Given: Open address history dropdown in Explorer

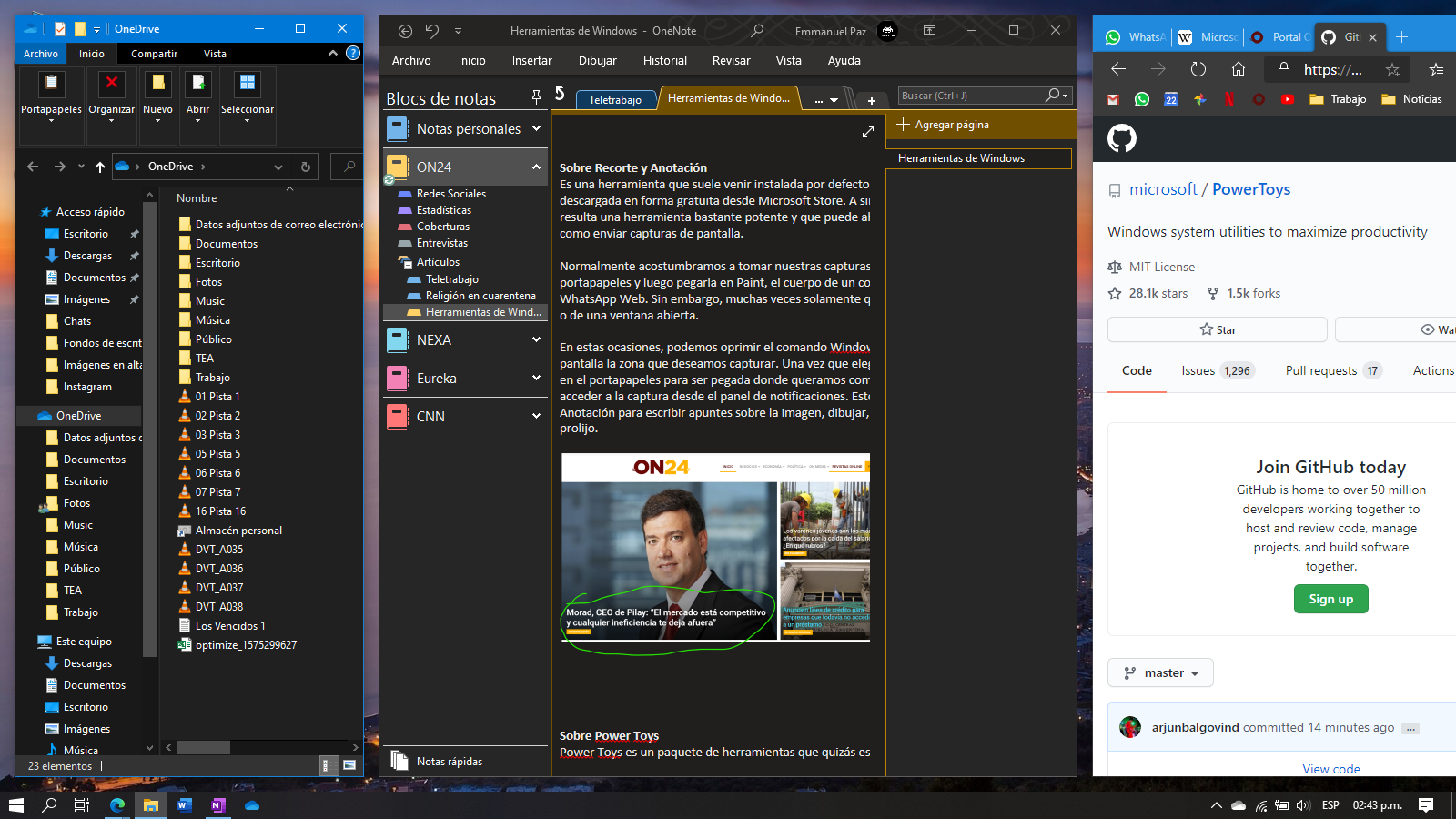Looking at the screenshot, I should [278, 167].
